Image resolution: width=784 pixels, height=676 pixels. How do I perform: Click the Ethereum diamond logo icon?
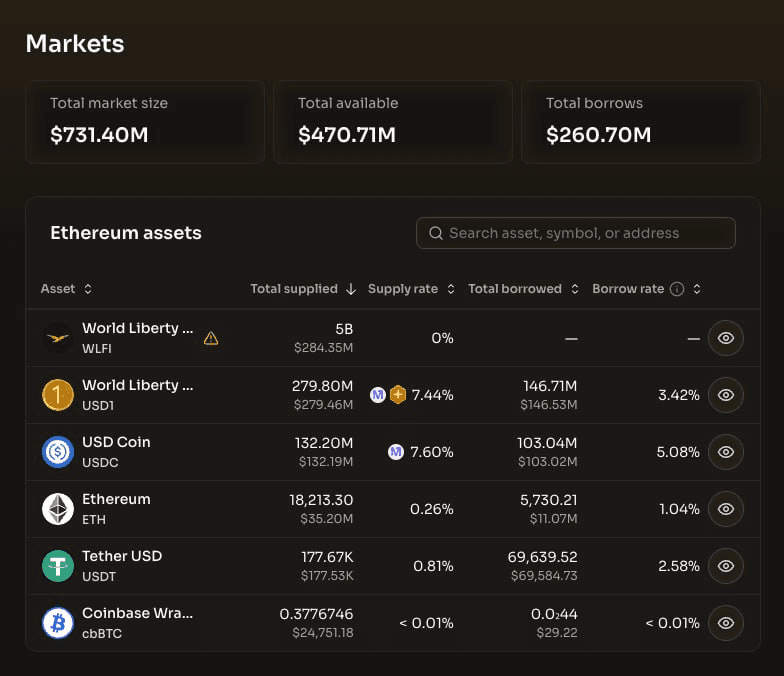[x=58, y=509]
